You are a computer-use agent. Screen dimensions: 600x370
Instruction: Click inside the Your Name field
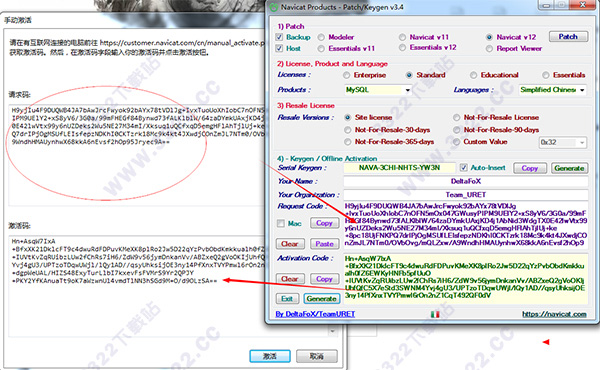coord(466,181)
